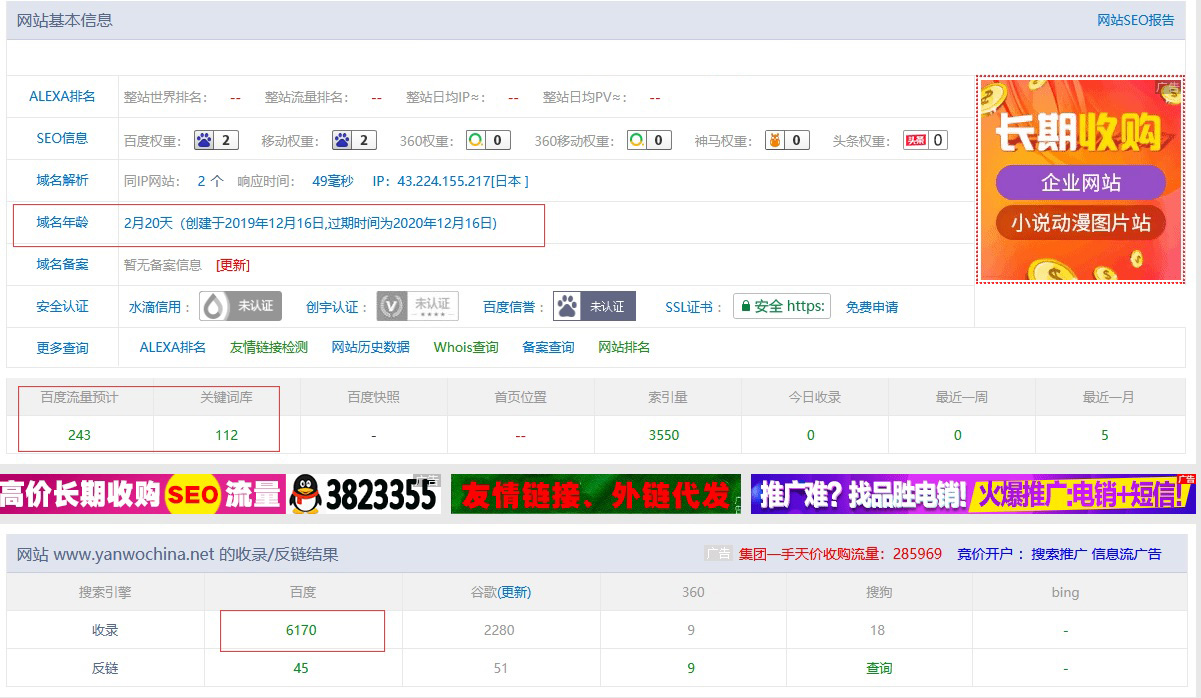Click the 百度流量预计 value 243

point(80,435)
